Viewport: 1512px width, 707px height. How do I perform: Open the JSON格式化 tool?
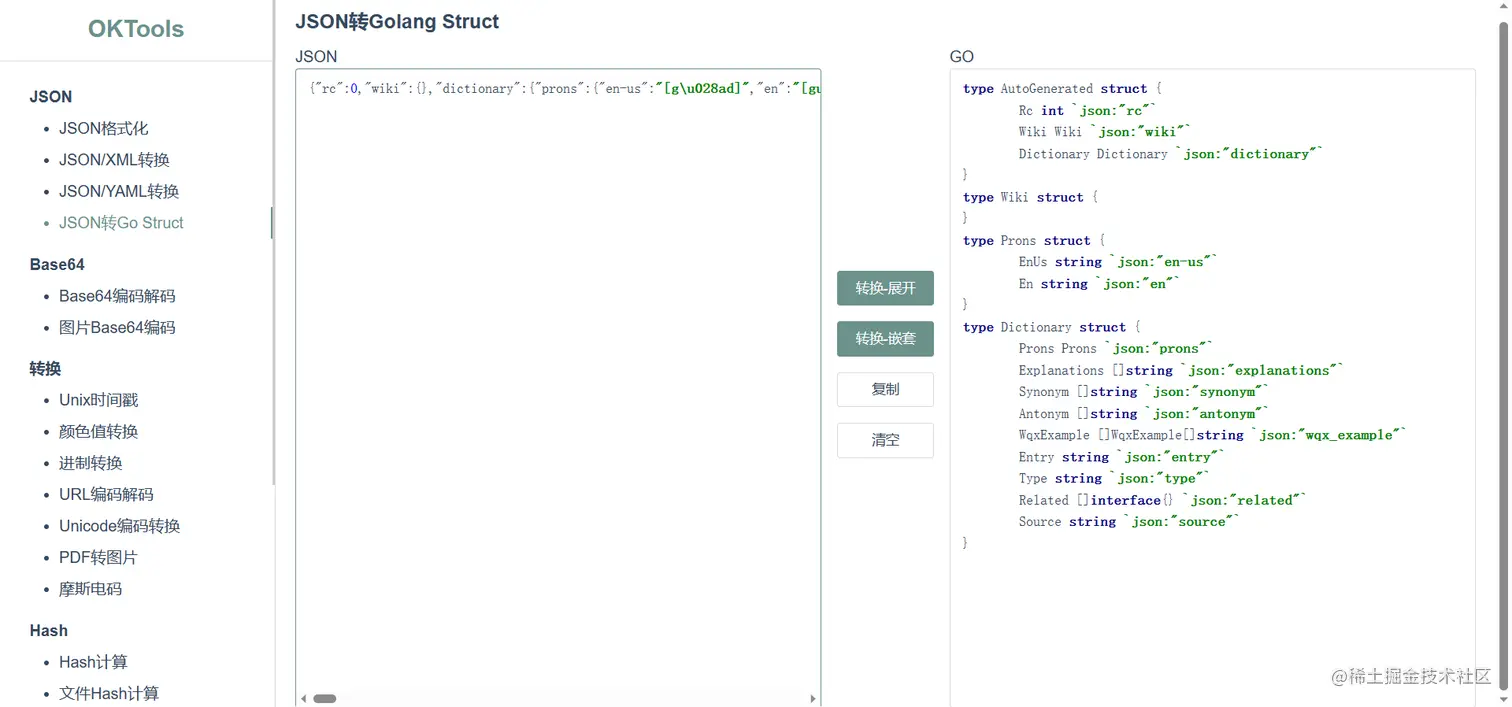(x=103, y=128)
